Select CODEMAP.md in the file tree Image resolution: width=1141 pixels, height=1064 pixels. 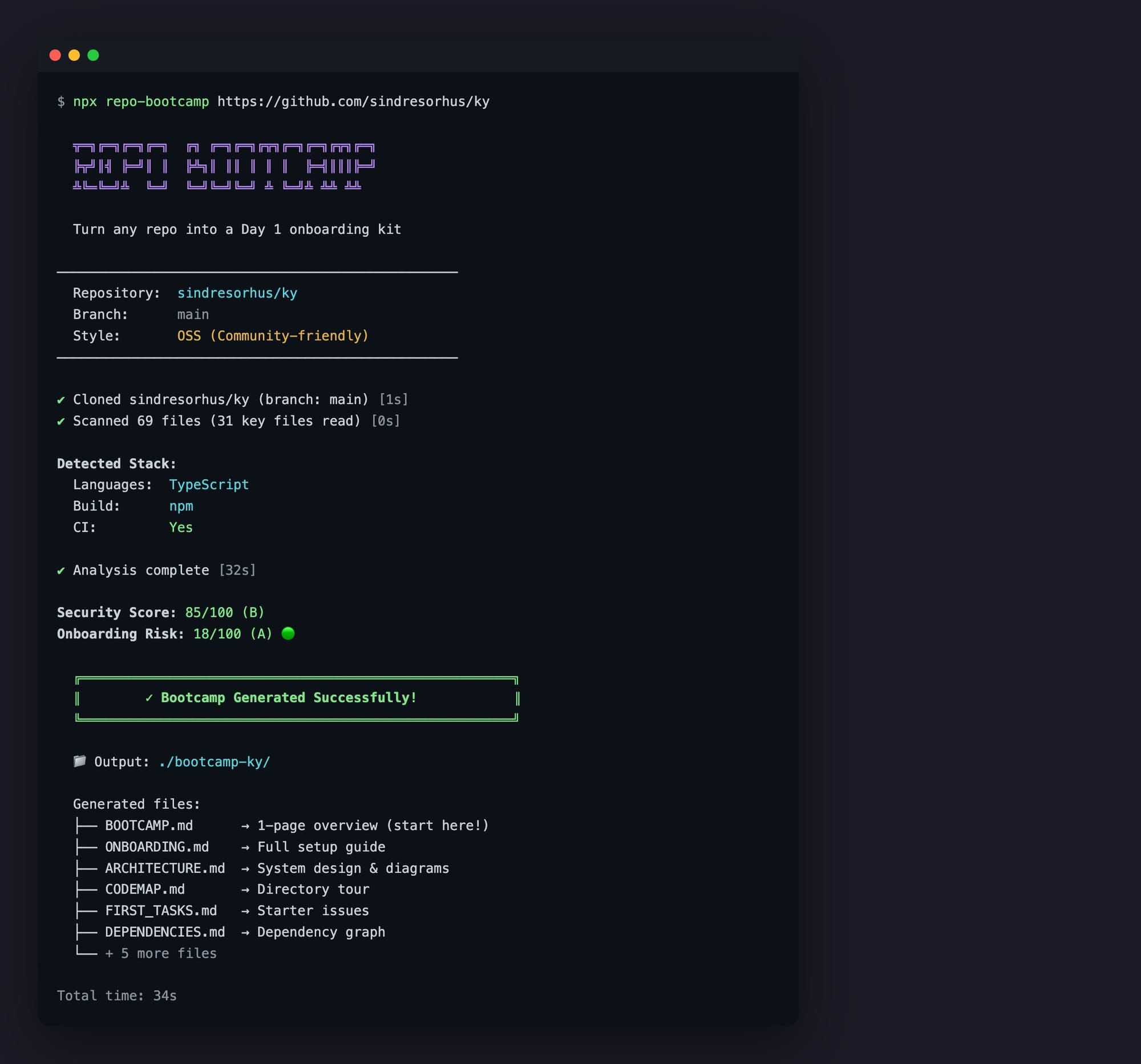tap(145, 889)
